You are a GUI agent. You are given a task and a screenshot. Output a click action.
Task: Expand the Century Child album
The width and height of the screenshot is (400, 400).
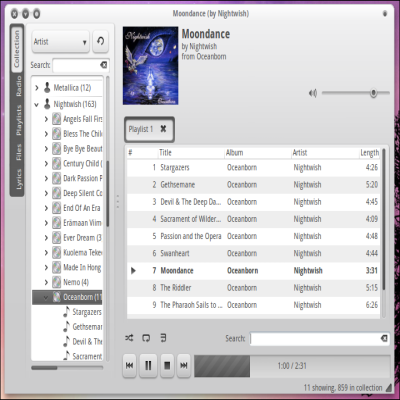[46, 164]
